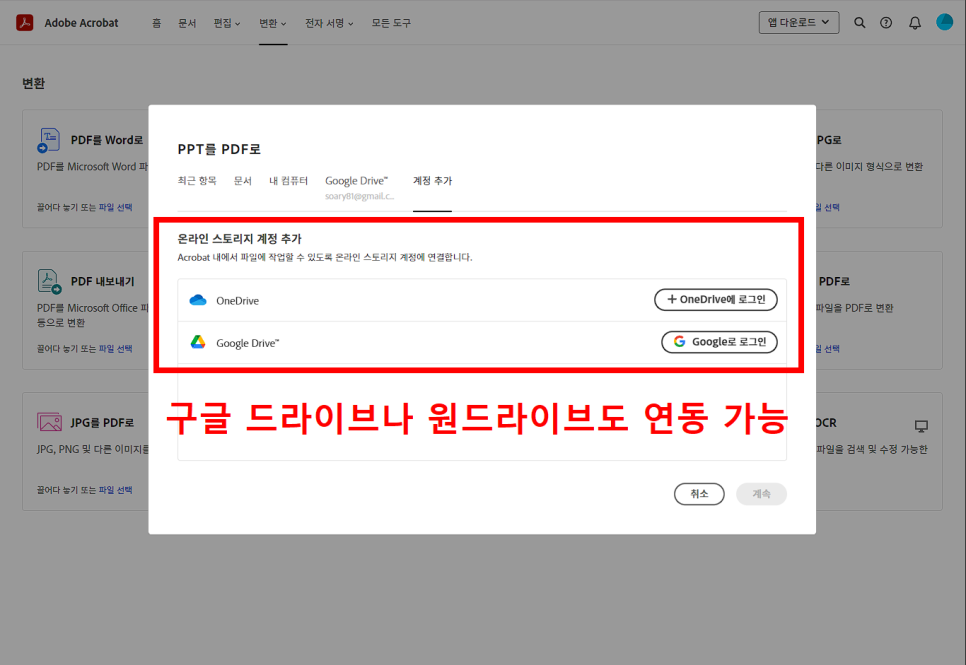
Task: Open the notifications bell icon
Action: coord(915,23)
